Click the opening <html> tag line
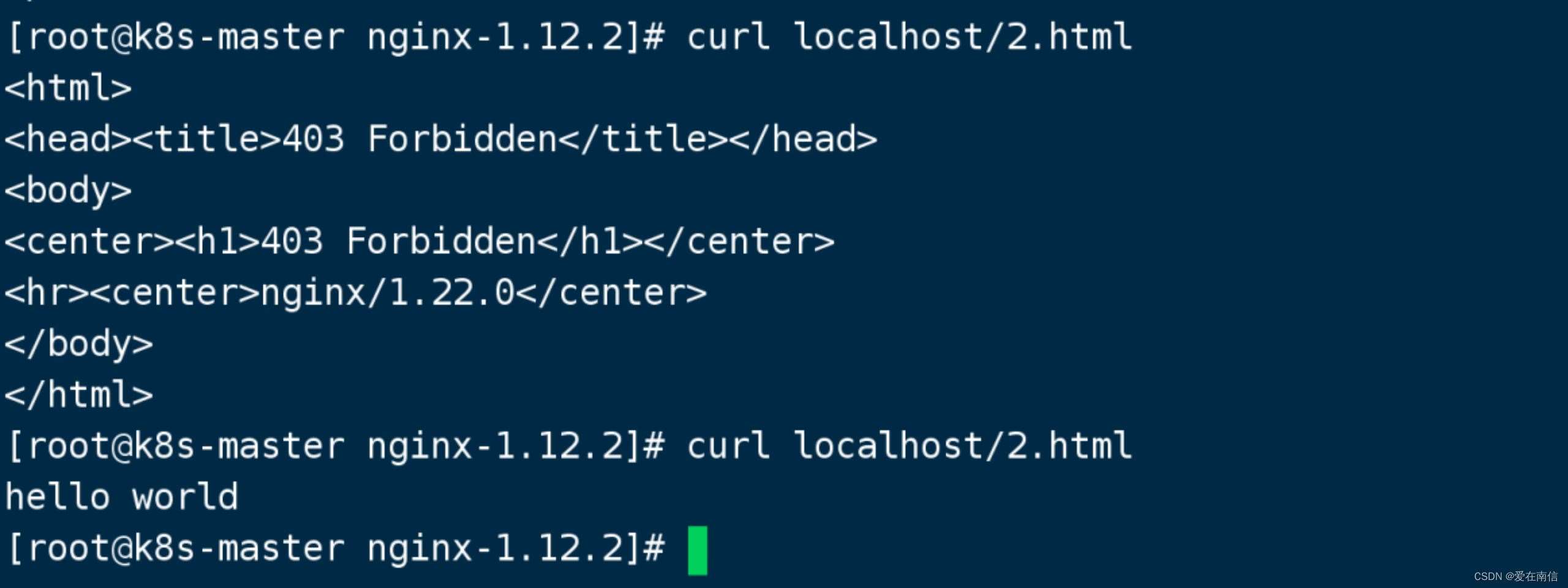Viewport: 1568px width, 588px height. 68,88
